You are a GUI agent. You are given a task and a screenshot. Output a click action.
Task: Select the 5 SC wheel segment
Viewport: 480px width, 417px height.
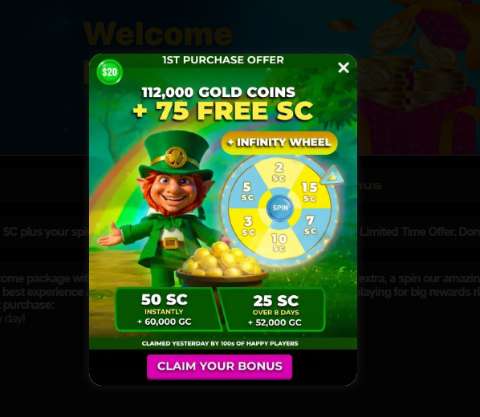(247, 191)
